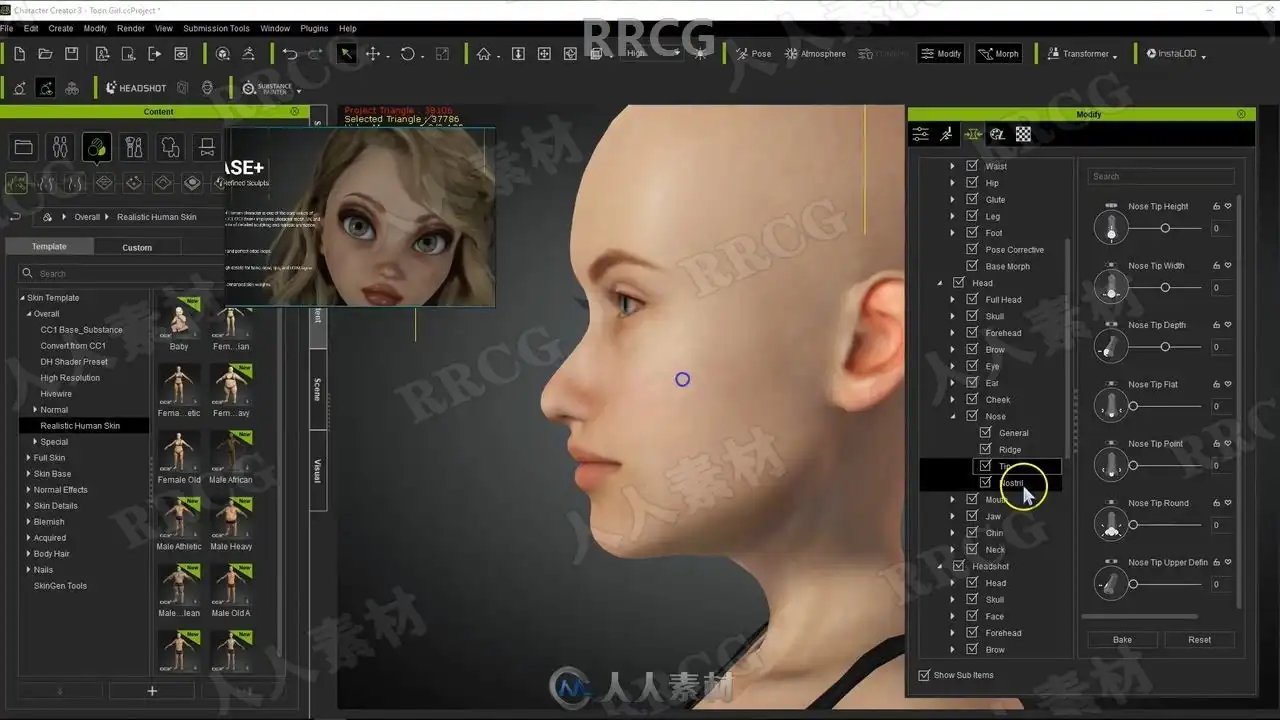Open the Transformer tool

click(1082, 54)
